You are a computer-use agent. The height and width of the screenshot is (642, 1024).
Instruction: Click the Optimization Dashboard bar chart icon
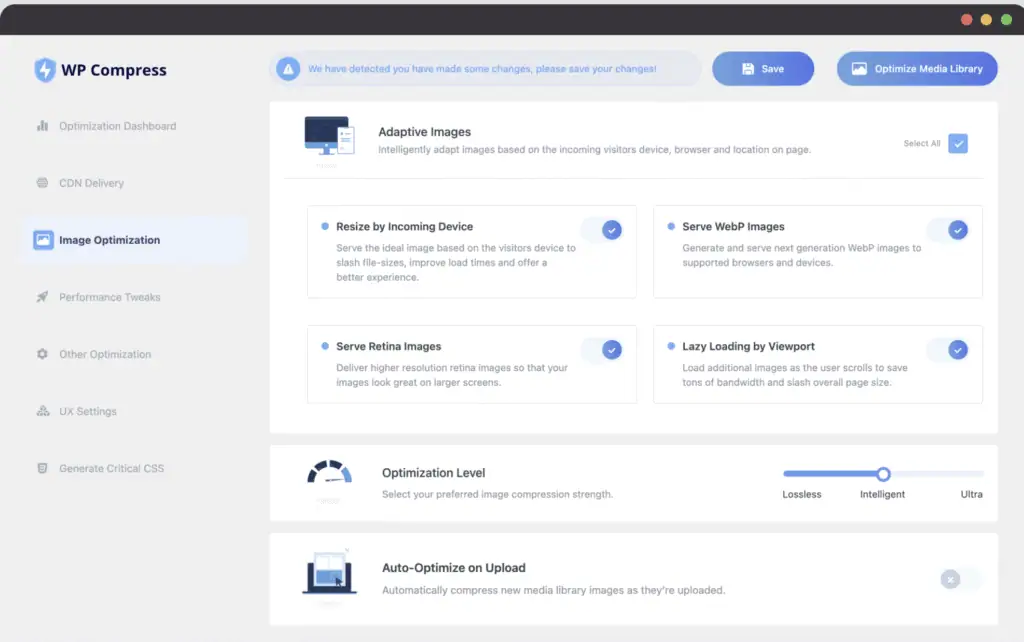42,126
